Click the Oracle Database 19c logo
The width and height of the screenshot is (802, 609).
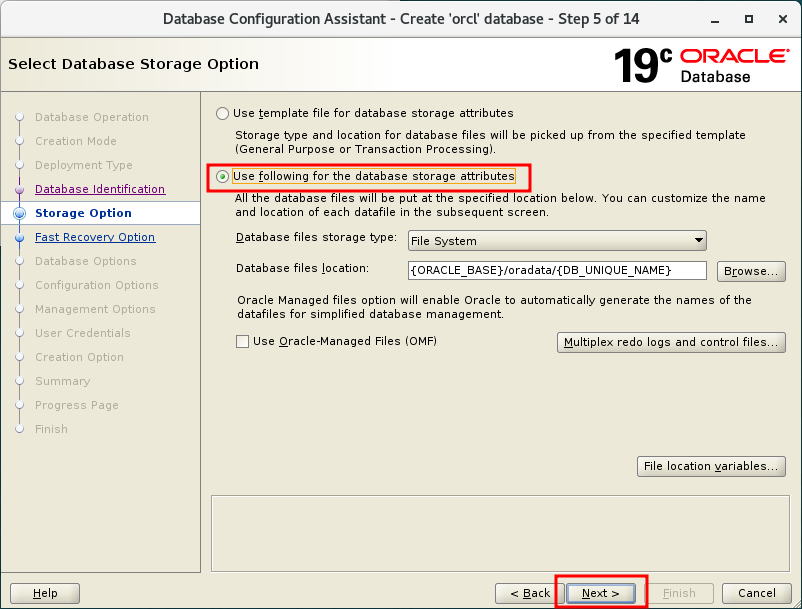point(702,65)
